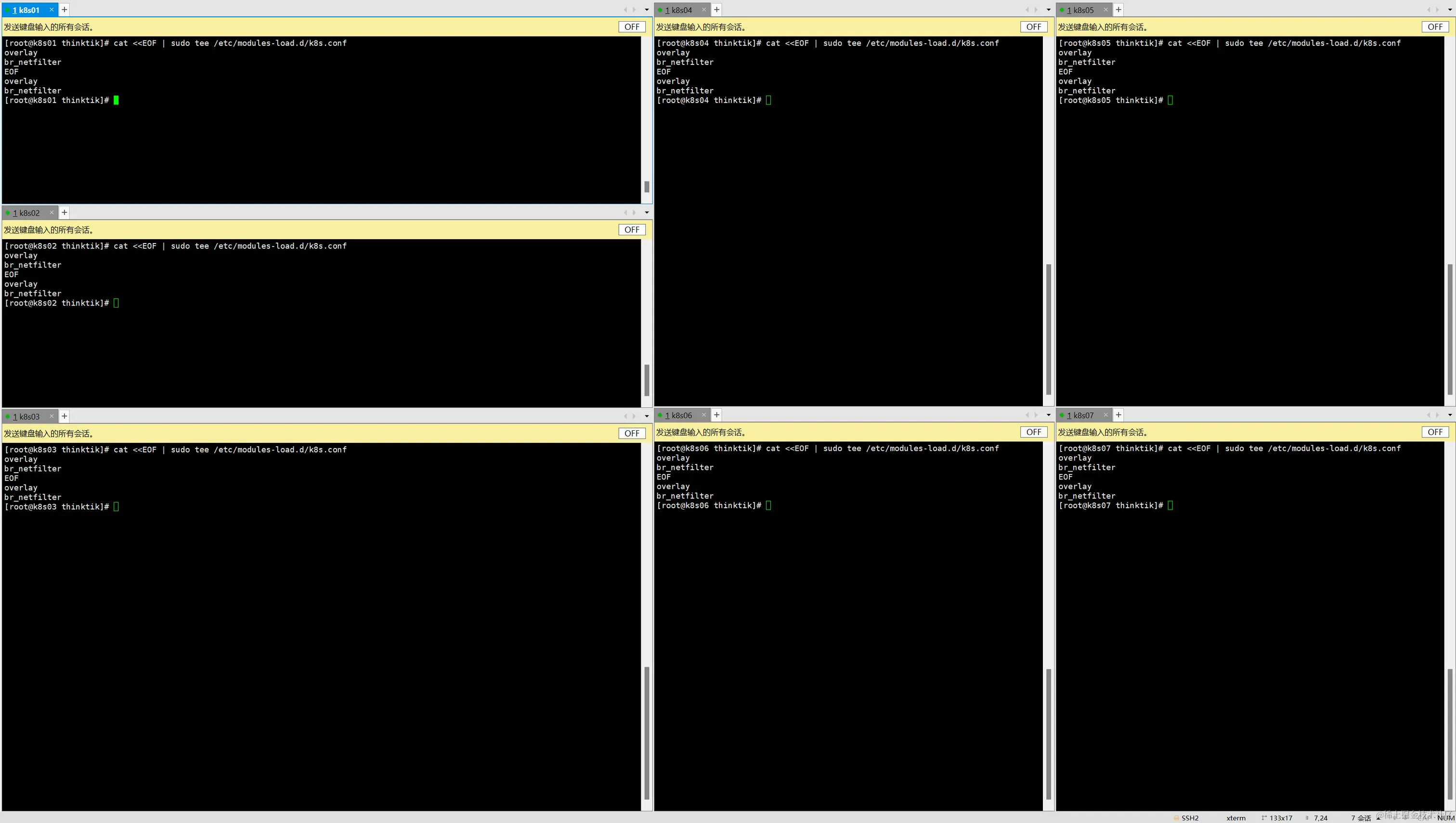Toggle OFF broadcast button in k8s01 pane
1456x823 pixels.
(x=632, y=26)
